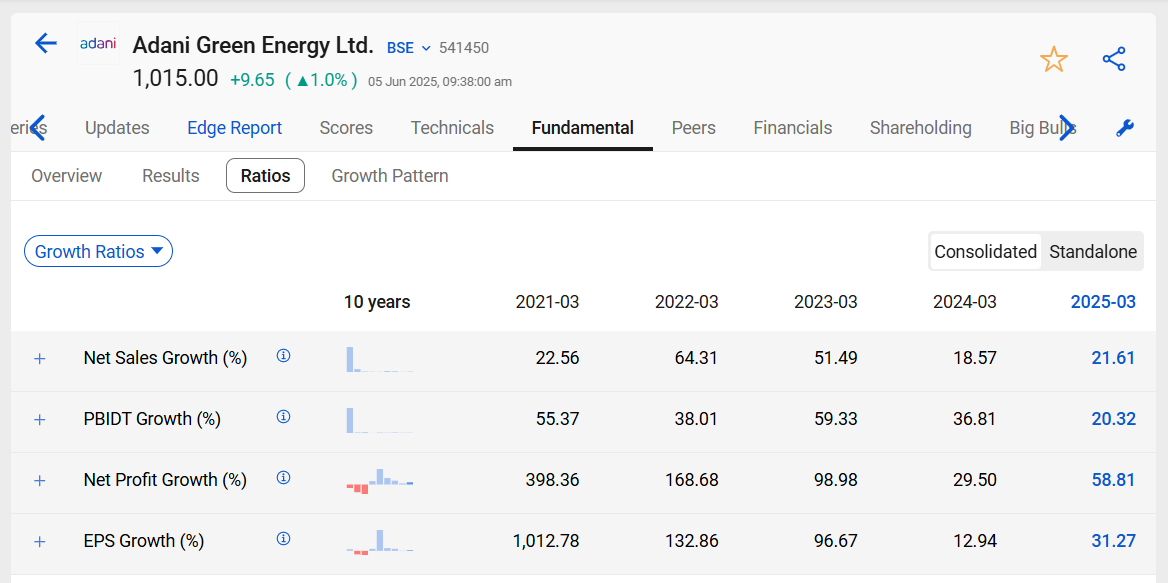This screenshot has height=583, width=1168.
Task: Click PBIDT Growth 2025-03 value 20.32
Action: coord(1114,419)
